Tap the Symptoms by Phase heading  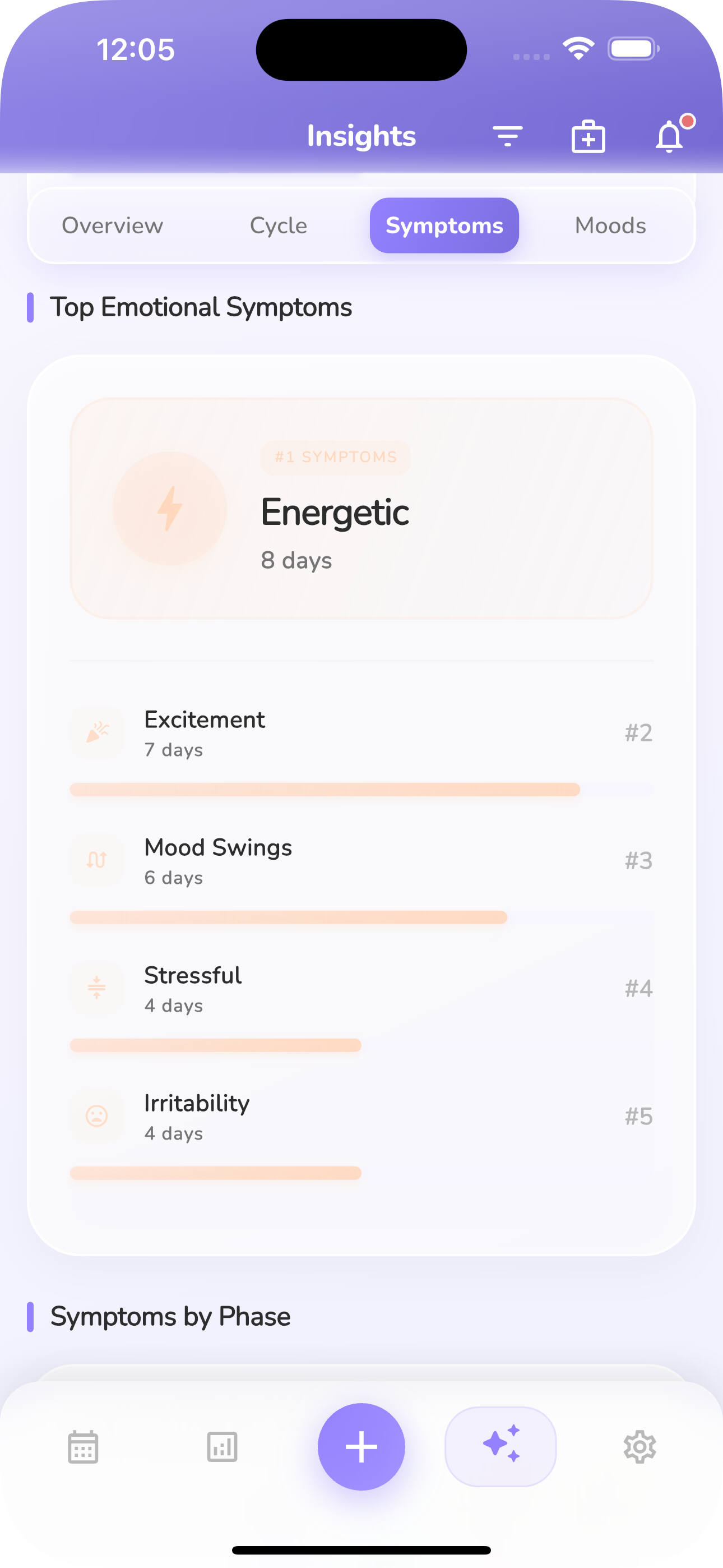click(170, 1317)
